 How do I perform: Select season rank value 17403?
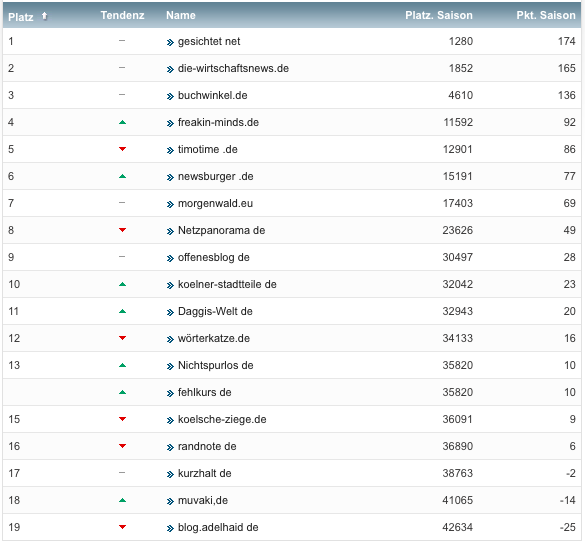[x=458, y=203]
